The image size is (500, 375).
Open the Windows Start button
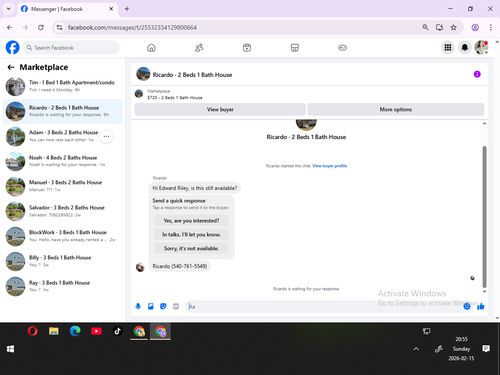[x=10, y=349]
